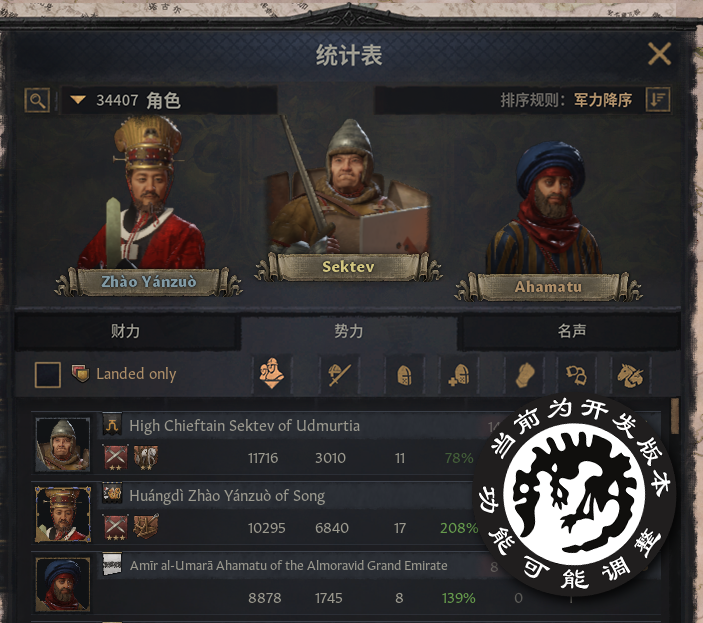Screen dimensions: 703x623
Task: Sort by total soldiers column icon
Action: (272, 373)
